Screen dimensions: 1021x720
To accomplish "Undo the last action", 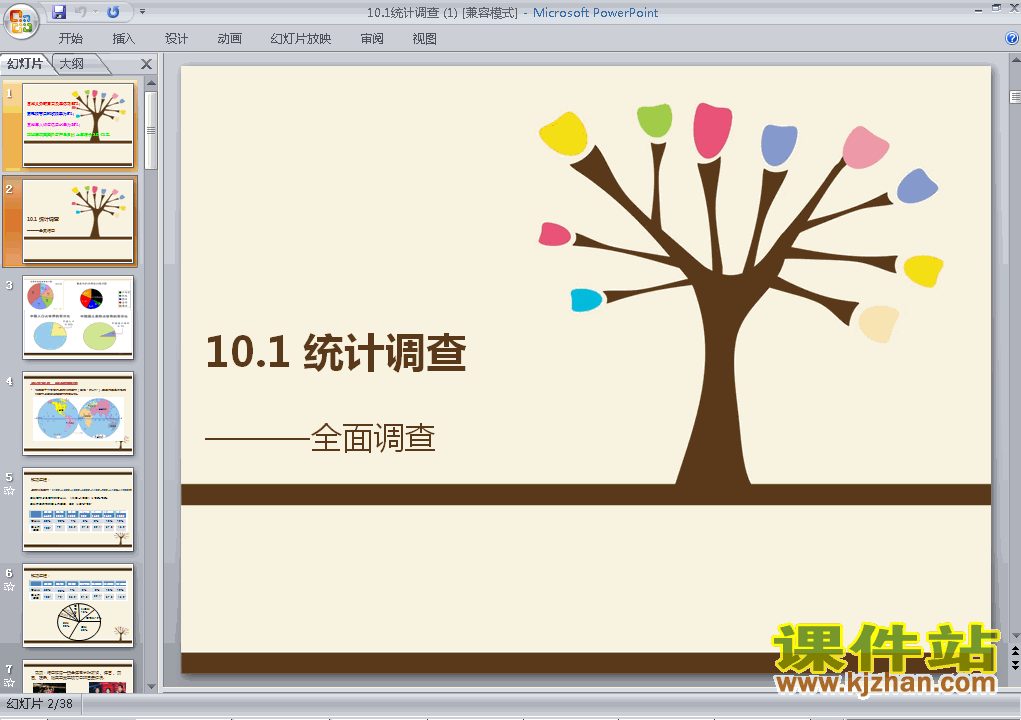I will click(81, 12).
